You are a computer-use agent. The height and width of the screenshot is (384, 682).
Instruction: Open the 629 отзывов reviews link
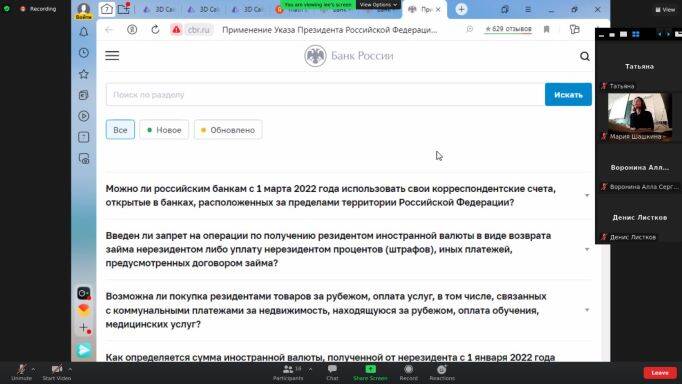click(508, 29)
